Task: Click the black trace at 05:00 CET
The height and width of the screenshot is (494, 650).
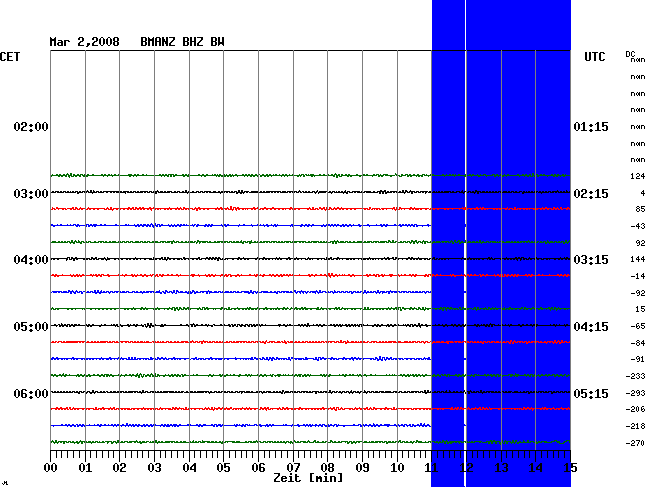Action: 310,325
